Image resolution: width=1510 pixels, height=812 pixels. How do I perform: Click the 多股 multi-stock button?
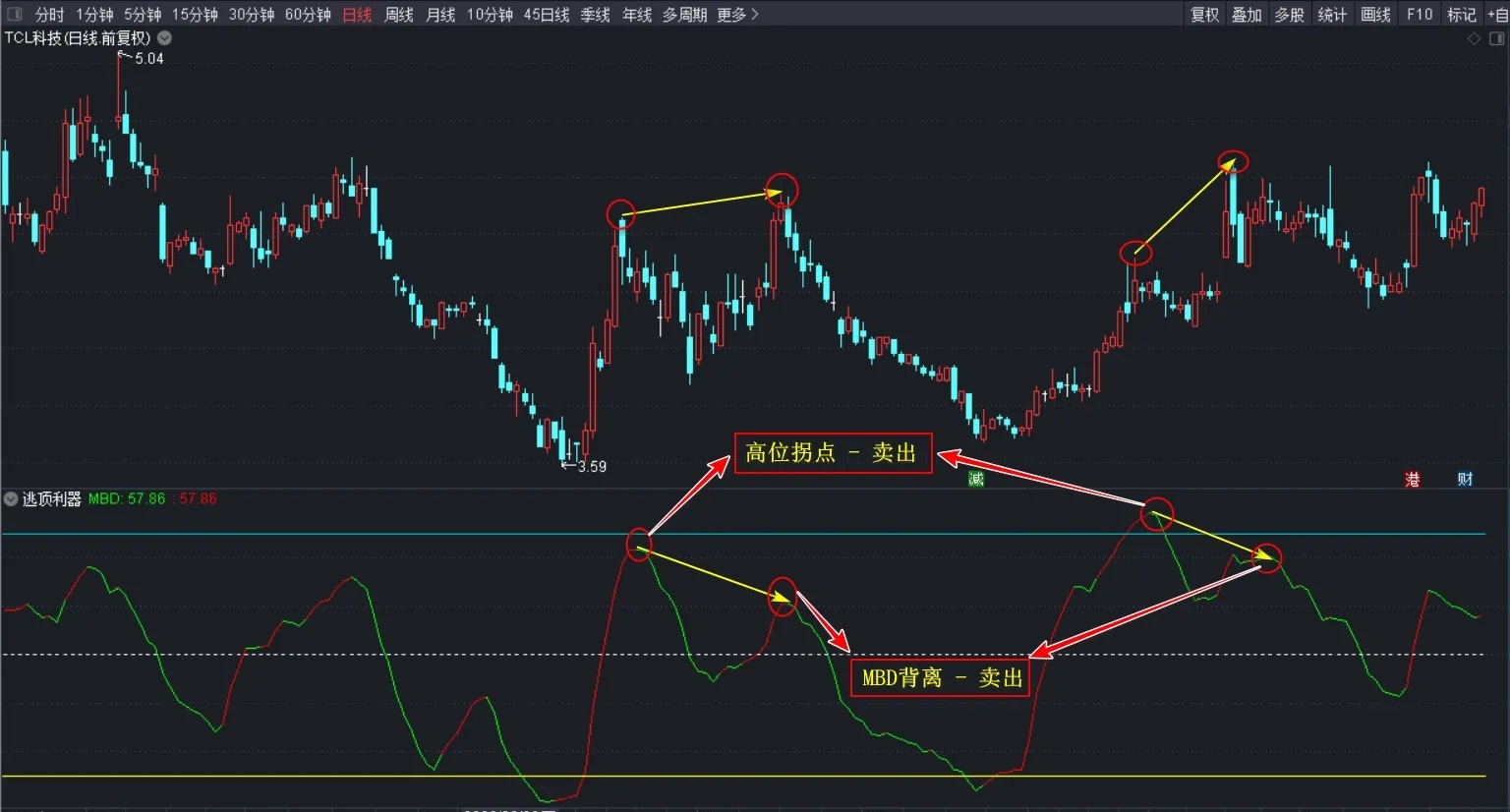click(x=1289, y=15)
